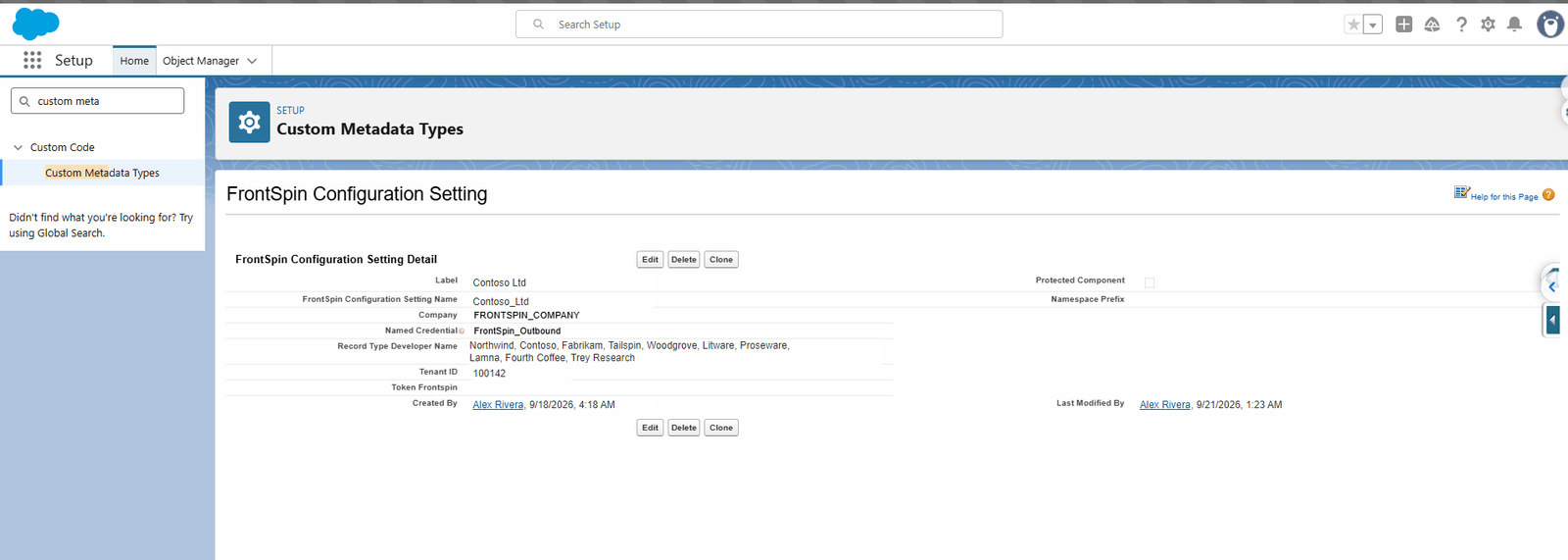Click the SETUP breadcrumb label

(290, 110)
